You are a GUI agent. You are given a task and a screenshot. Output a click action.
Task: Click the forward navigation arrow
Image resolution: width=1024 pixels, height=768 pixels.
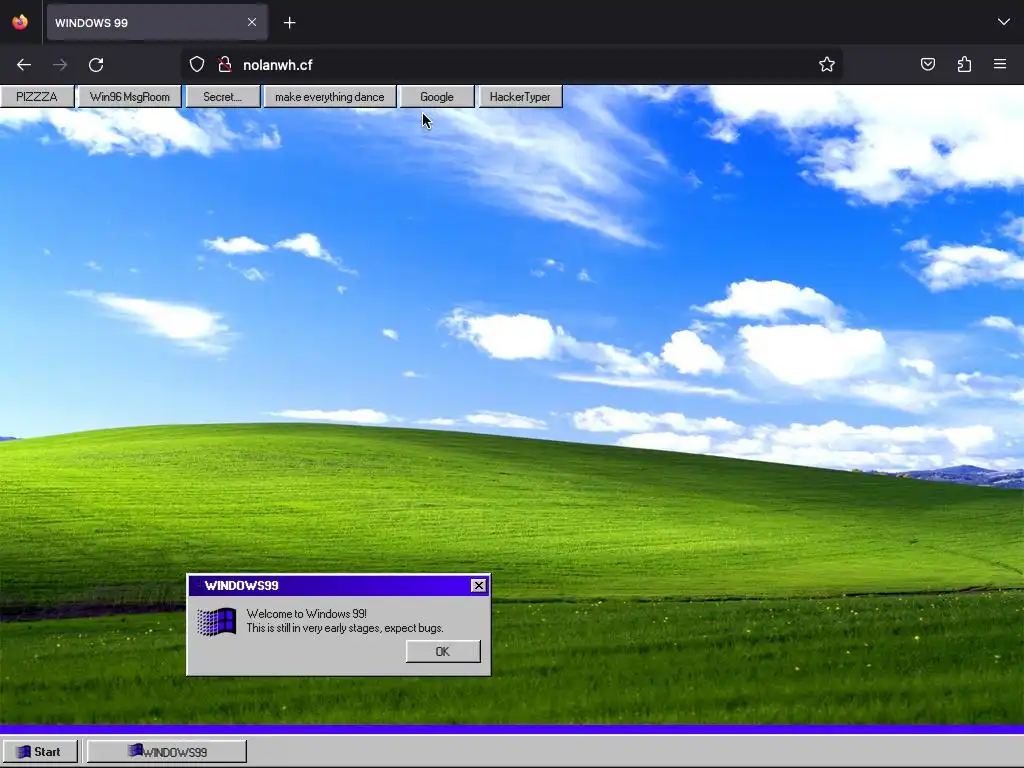pyautogui.click(x=60, y=65)
